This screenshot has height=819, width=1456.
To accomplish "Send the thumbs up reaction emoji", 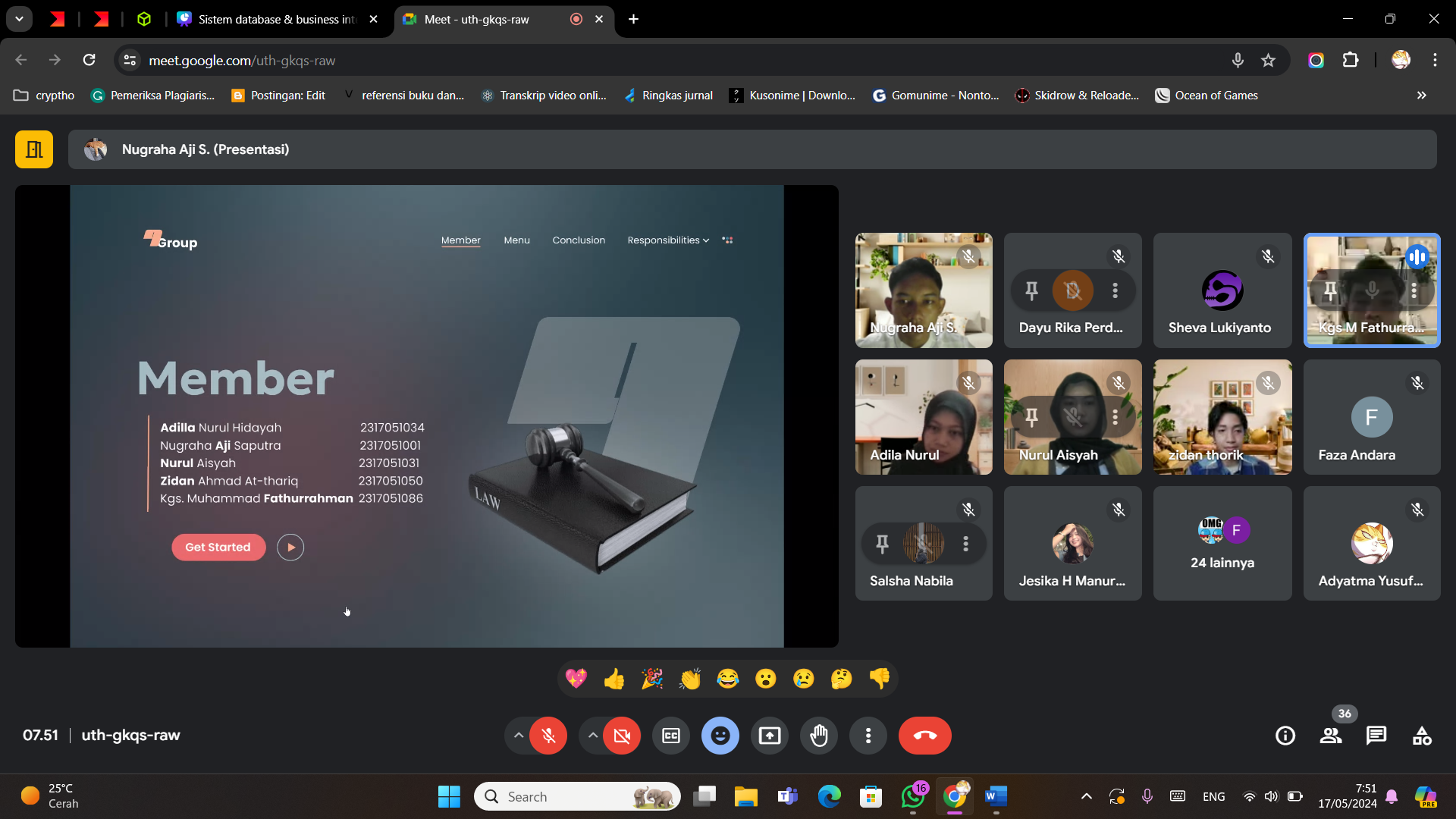I will [614, 679].
